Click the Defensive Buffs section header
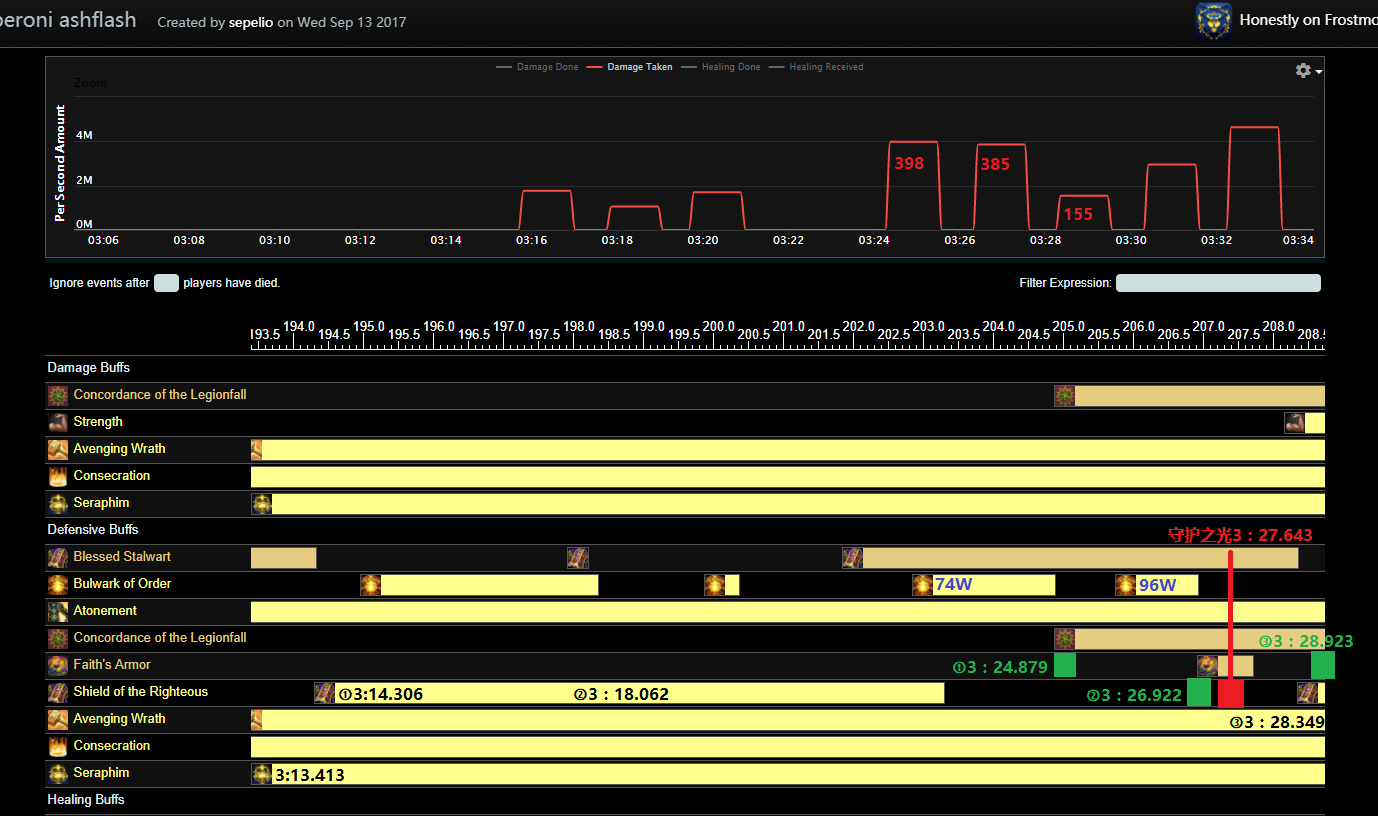Screen dimensions: 1378x816 (93, 530)
